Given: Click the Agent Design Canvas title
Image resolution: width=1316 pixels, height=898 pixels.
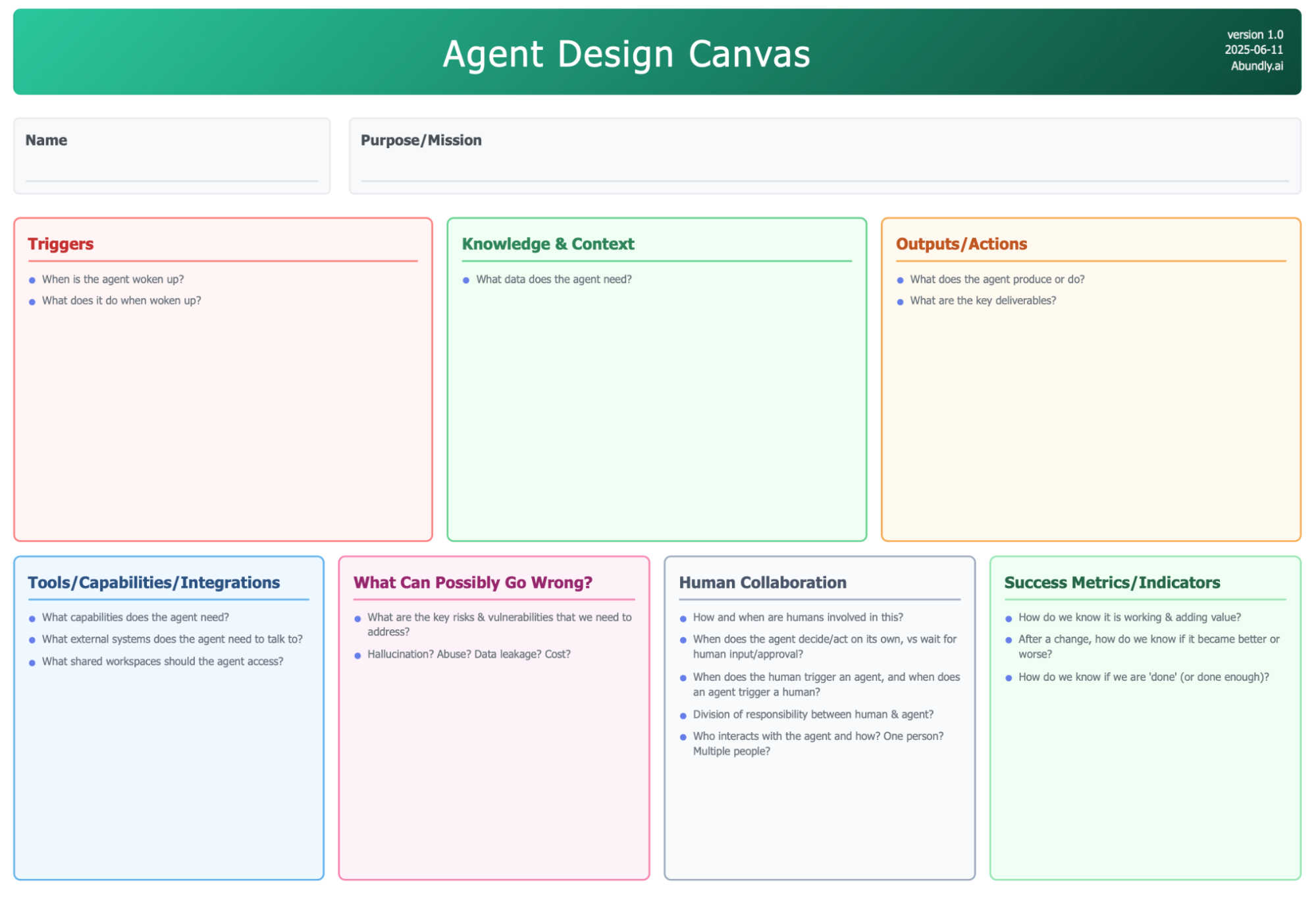Looking at the screenshot, I should [x=626, y=54].
